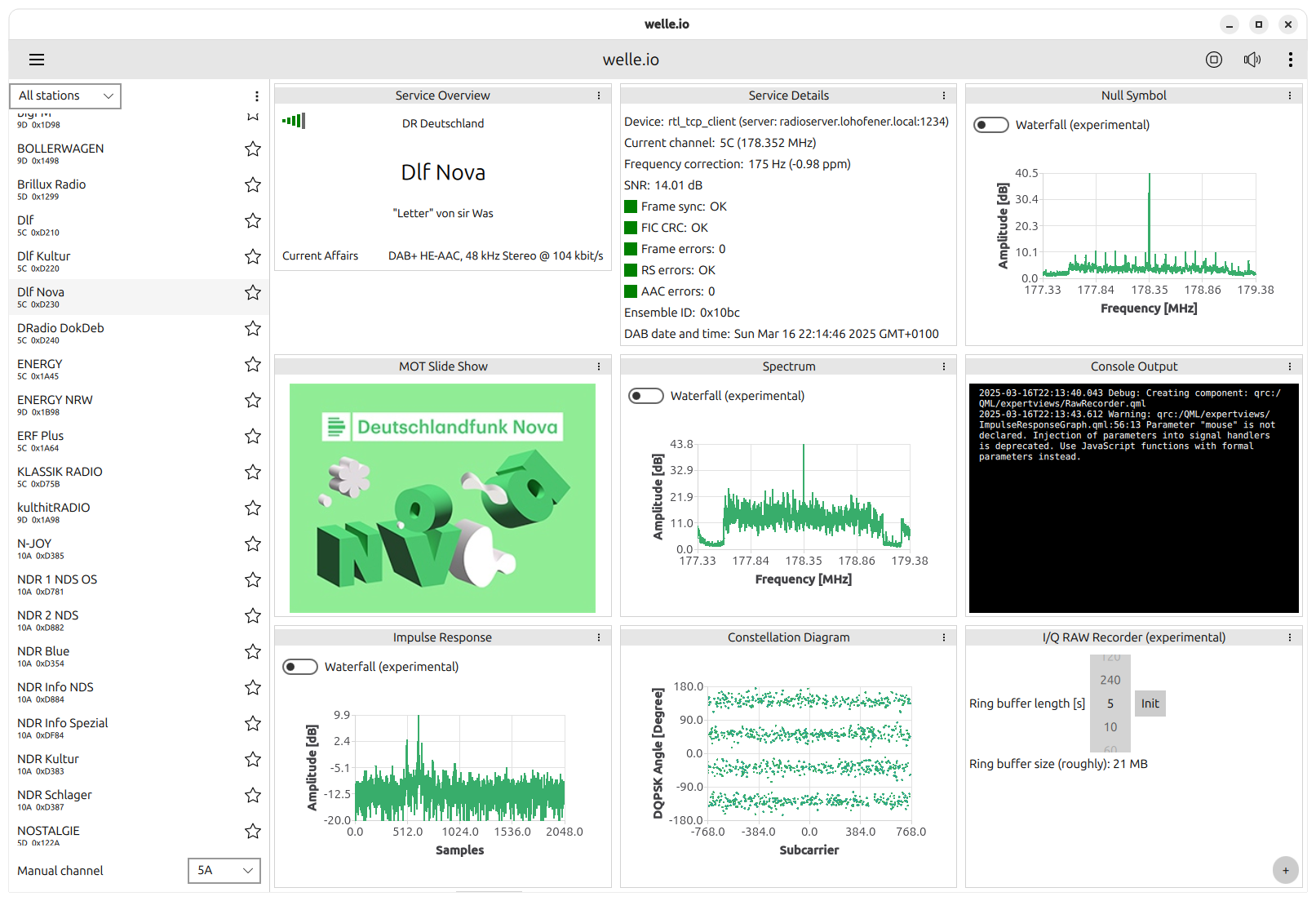Image resolution: width=1316 pixels, height=901 pixels.
Task: Click the Init button in RAW Recorder
Action: point(1150,703)
